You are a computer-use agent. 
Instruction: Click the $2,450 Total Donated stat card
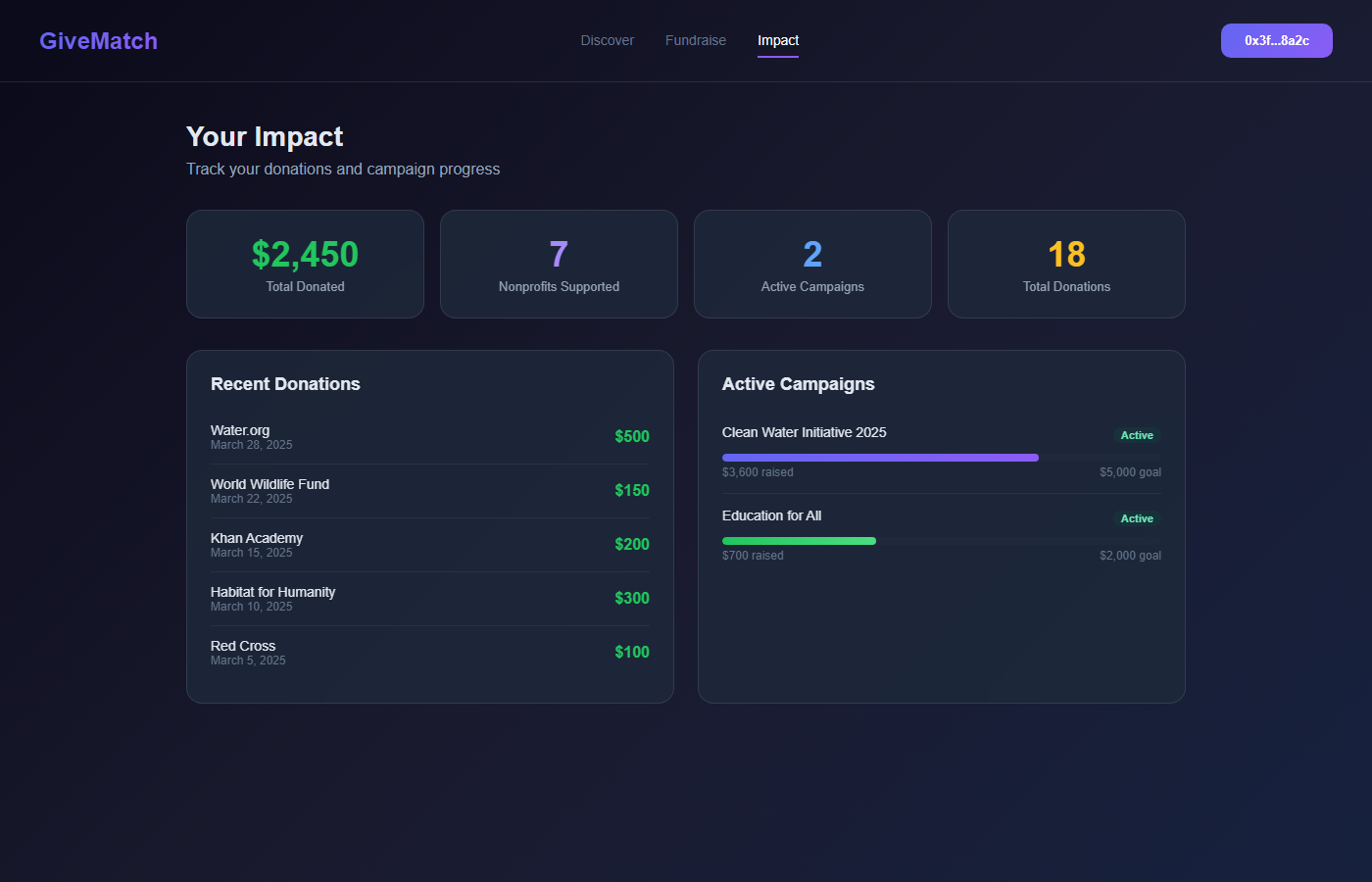click(305, 264)
